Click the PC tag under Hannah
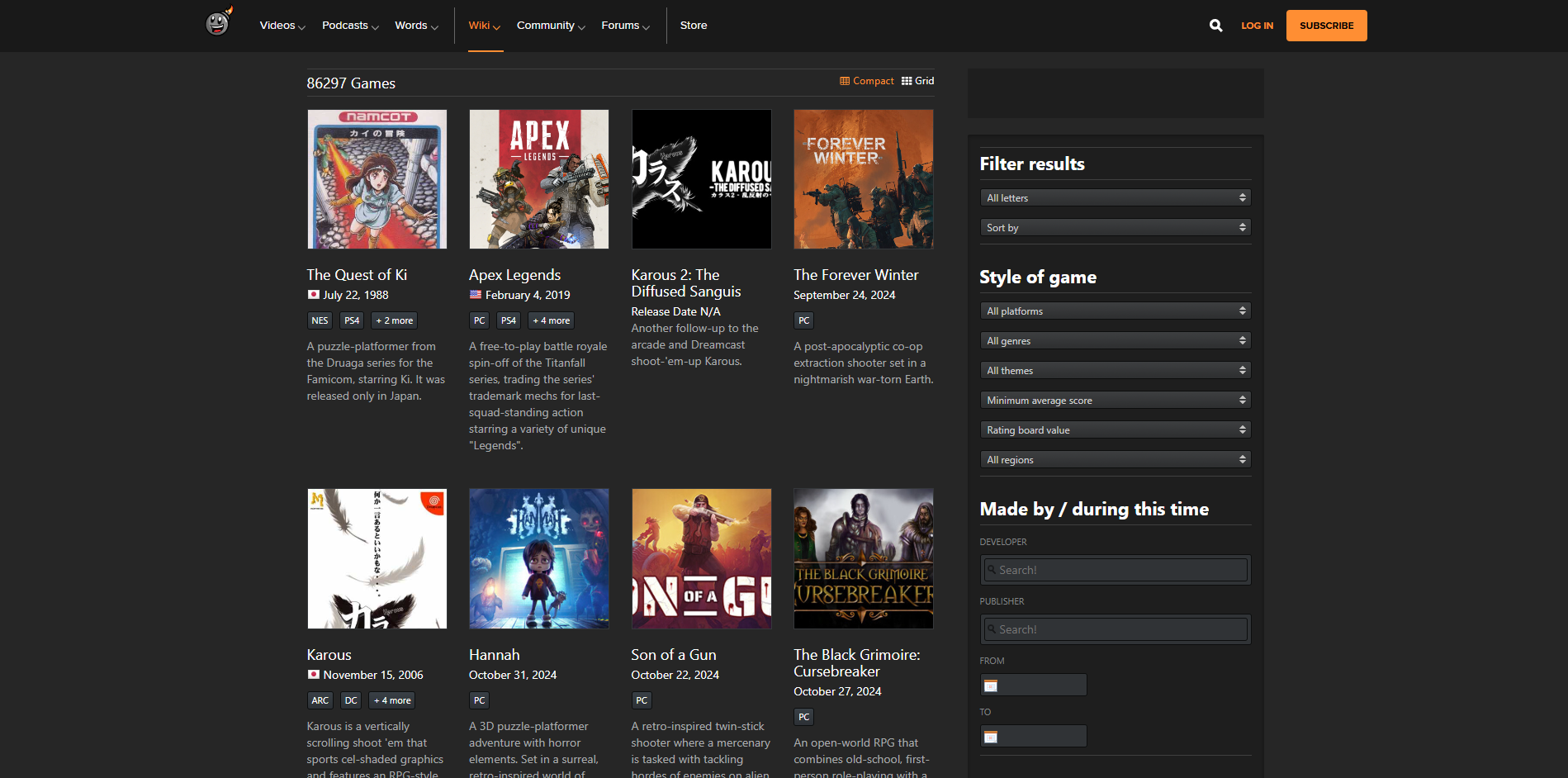Viewport: 1568px width, 778px height. tap(480, 700)
